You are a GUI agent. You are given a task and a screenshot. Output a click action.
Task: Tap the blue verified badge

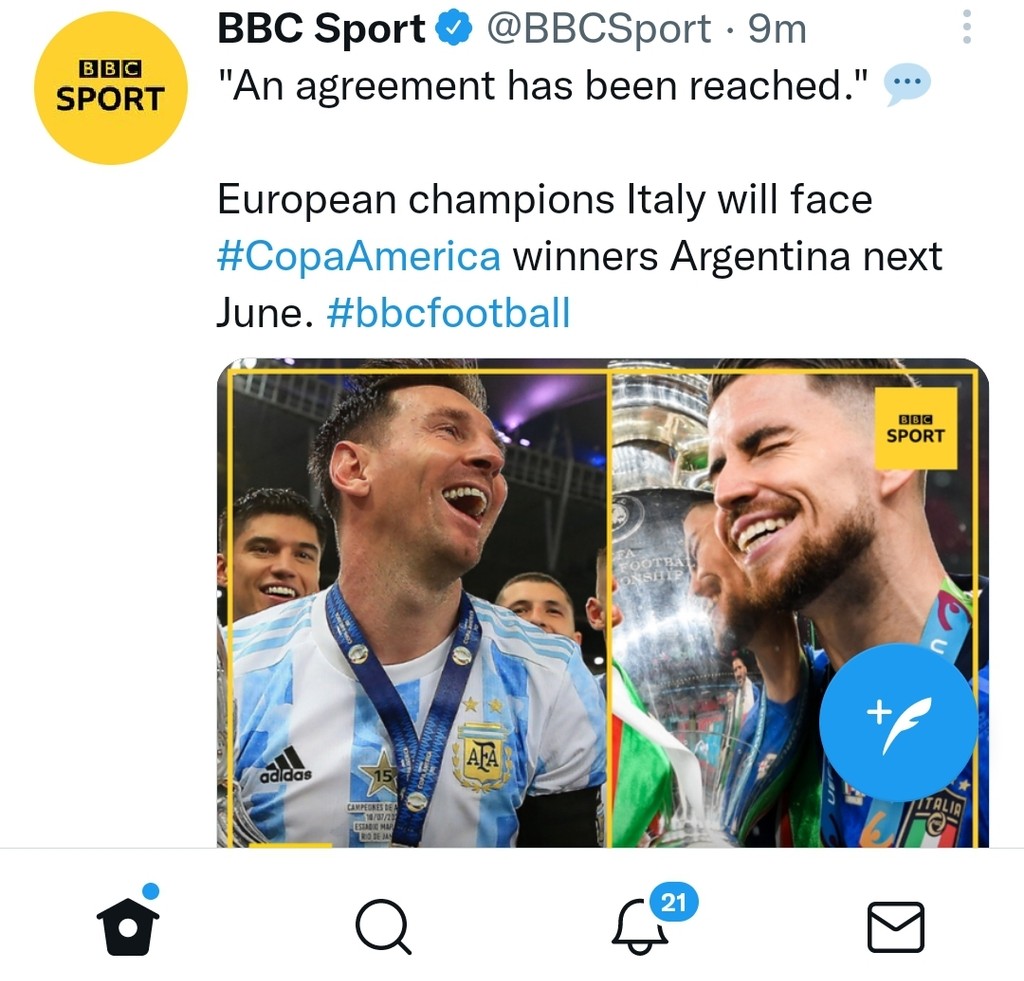pos(455,30)
